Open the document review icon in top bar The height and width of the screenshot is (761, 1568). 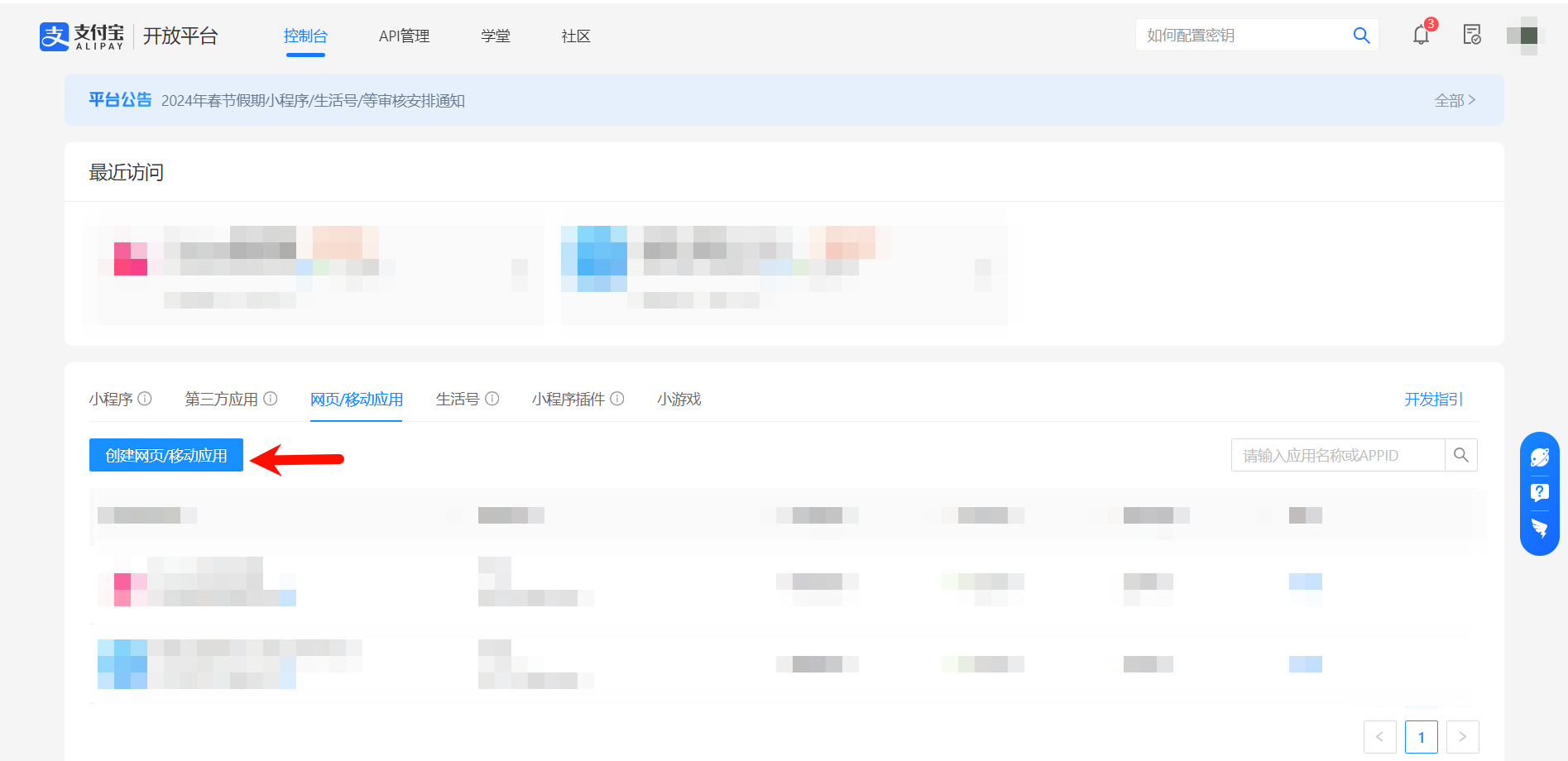pos(1472,35)
